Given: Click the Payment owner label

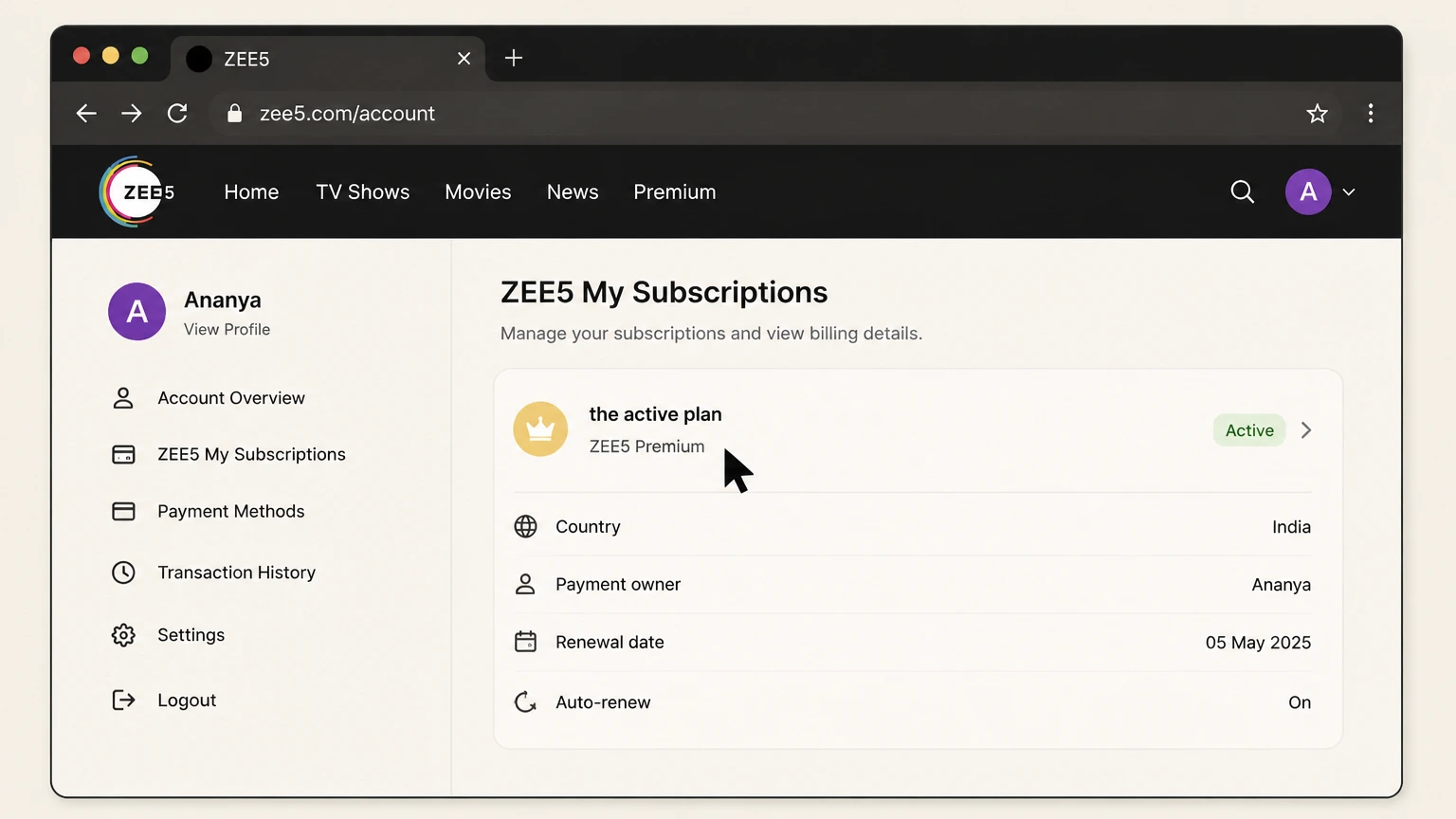Looking at the screenshot, I should [x=618, y=585].
